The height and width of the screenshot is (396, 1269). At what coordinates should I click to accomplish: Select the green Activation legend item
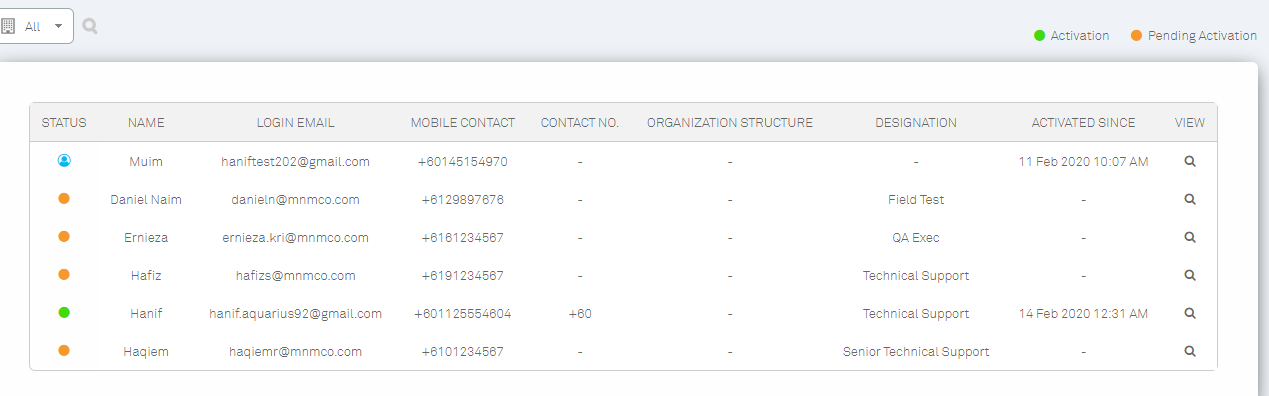pos(1072,35)
